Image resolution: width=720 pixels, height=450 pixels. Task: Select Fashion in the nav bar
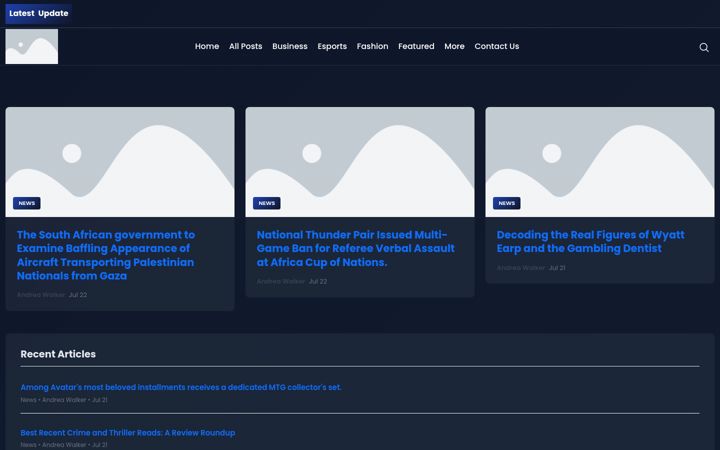click(372, 46)
